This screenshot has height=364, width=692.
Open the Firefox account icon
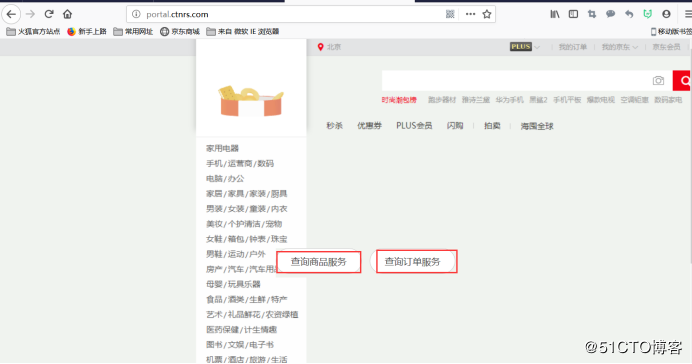coord(666,14)
